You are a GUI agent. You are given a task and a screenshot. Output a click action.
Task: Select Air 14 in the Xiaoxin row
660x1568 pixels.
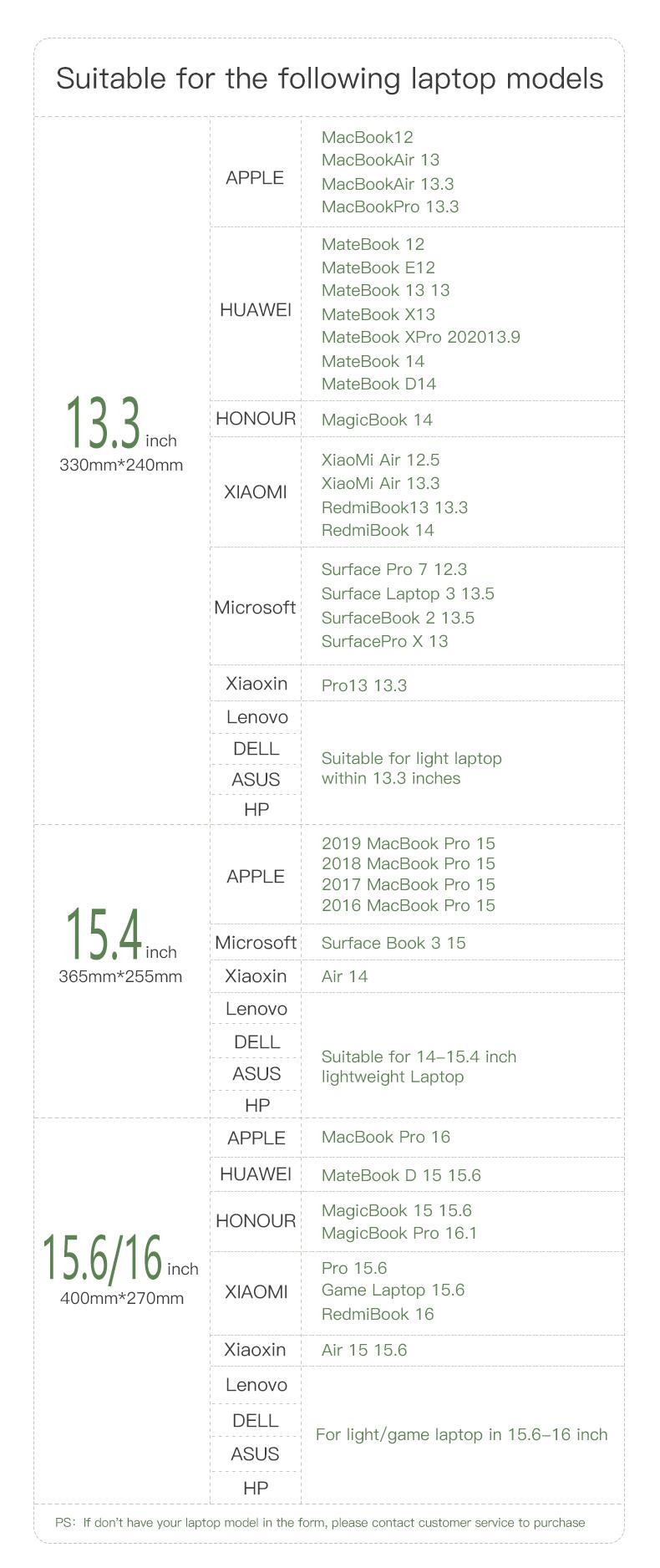coord(344,976)
